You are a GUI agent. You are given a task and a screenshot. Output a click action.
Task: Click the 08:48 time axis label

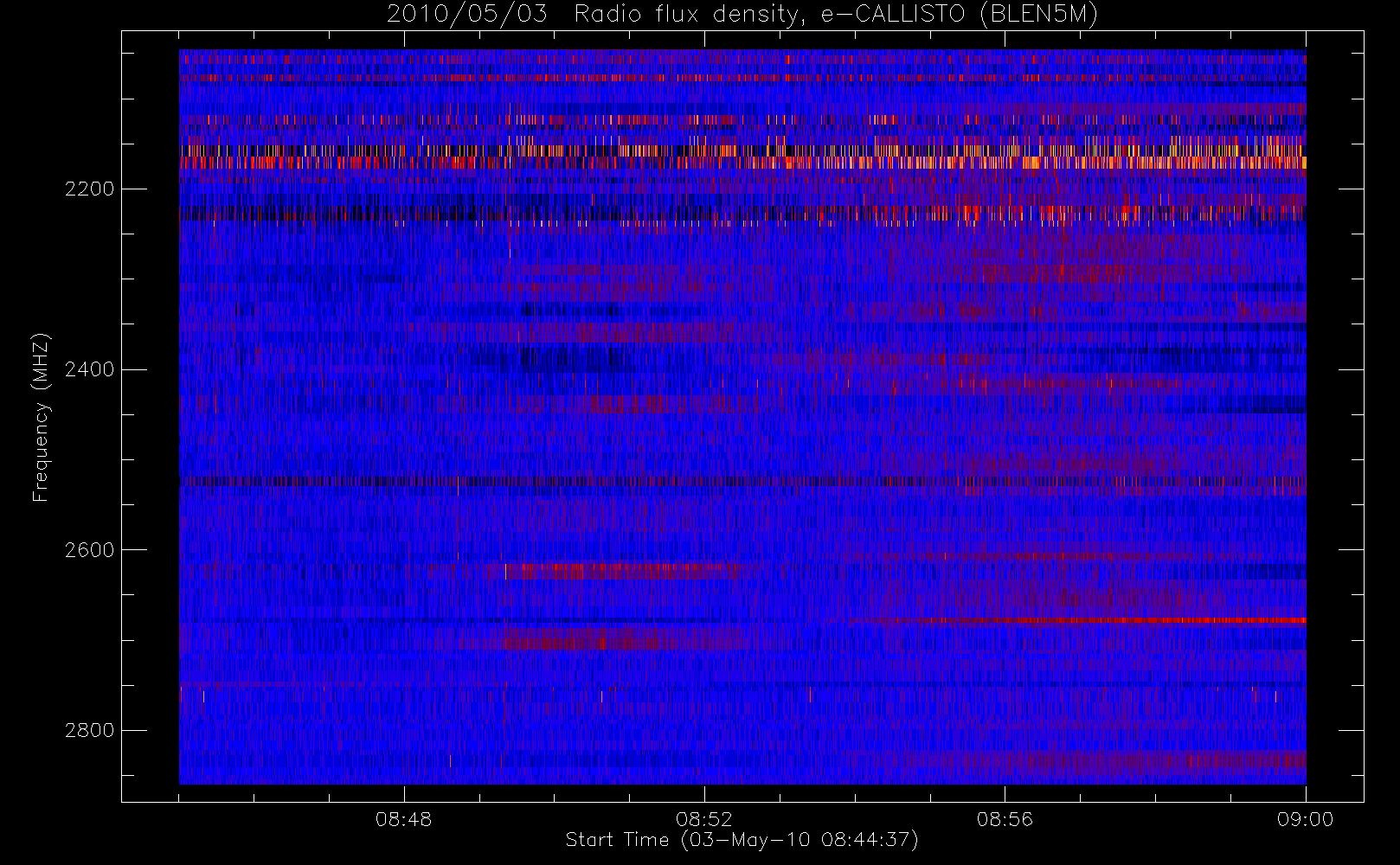(x=403, y=819)
